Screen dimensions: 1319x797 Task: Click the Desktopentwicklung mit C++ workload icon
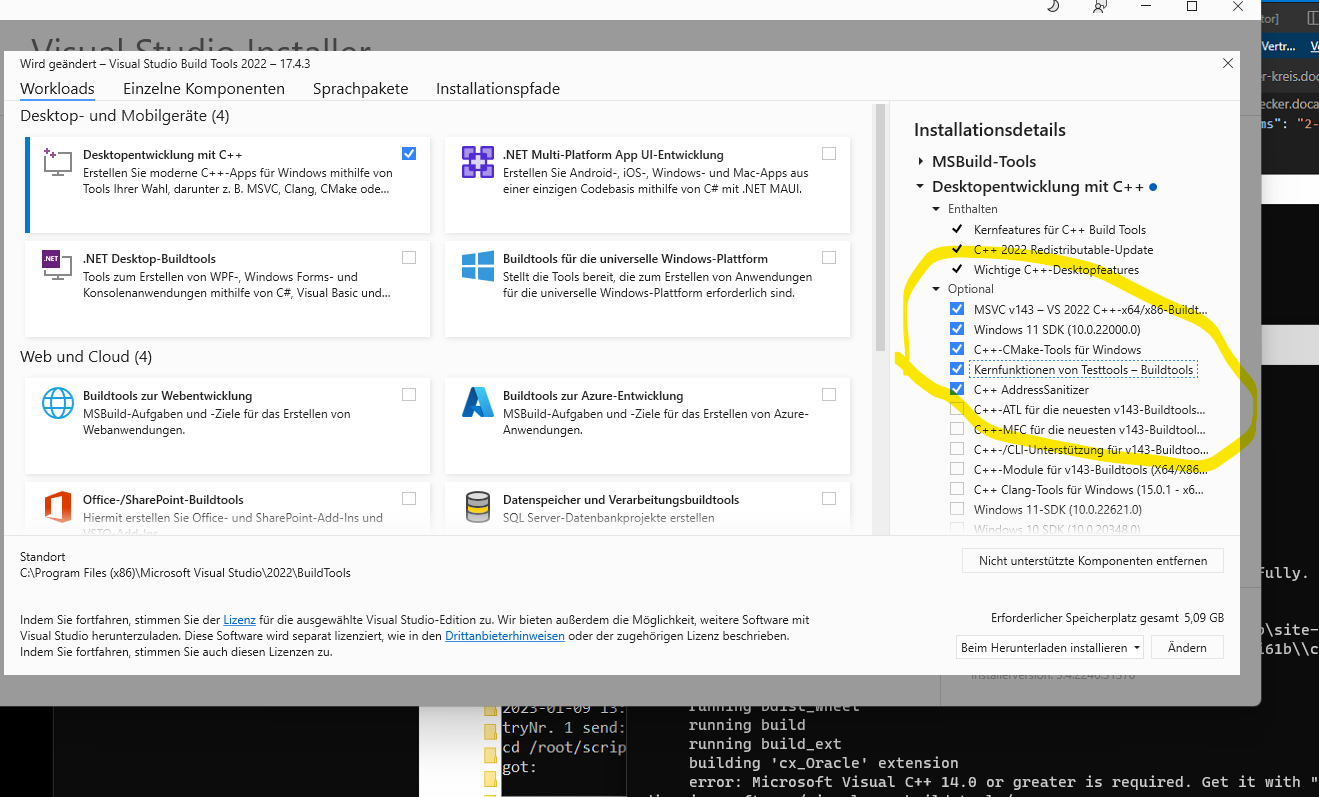(x=57, y=163)
